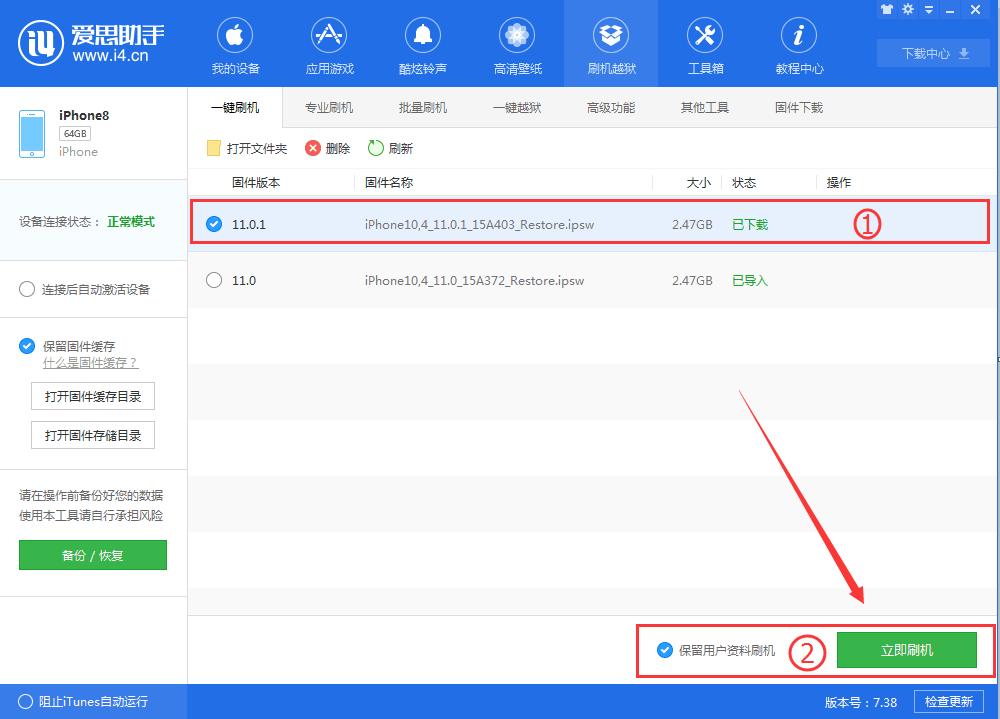Click 检查更新 check update button

949,702
